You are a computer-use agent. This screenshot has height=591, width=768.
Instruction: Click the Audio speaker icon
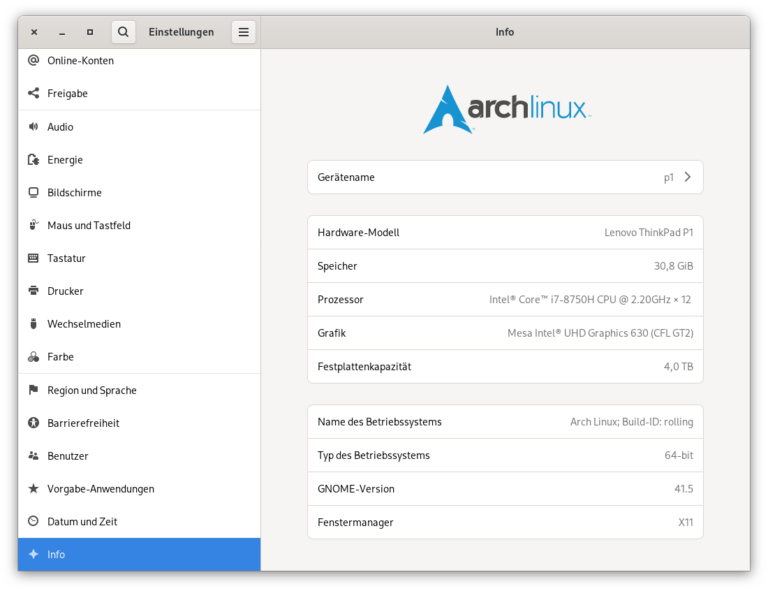point(33,127)
